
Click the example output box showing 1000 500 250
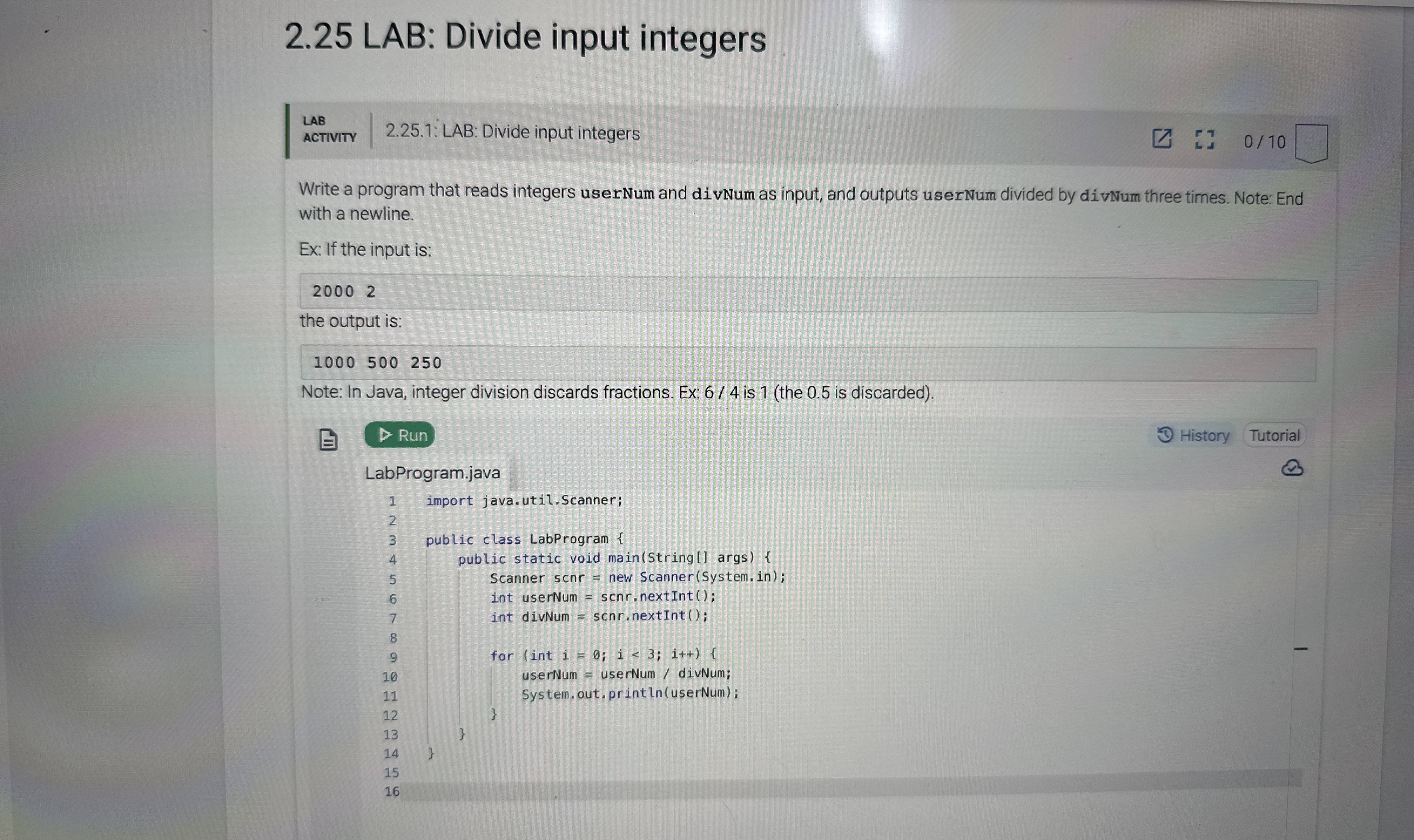[808, 364]
